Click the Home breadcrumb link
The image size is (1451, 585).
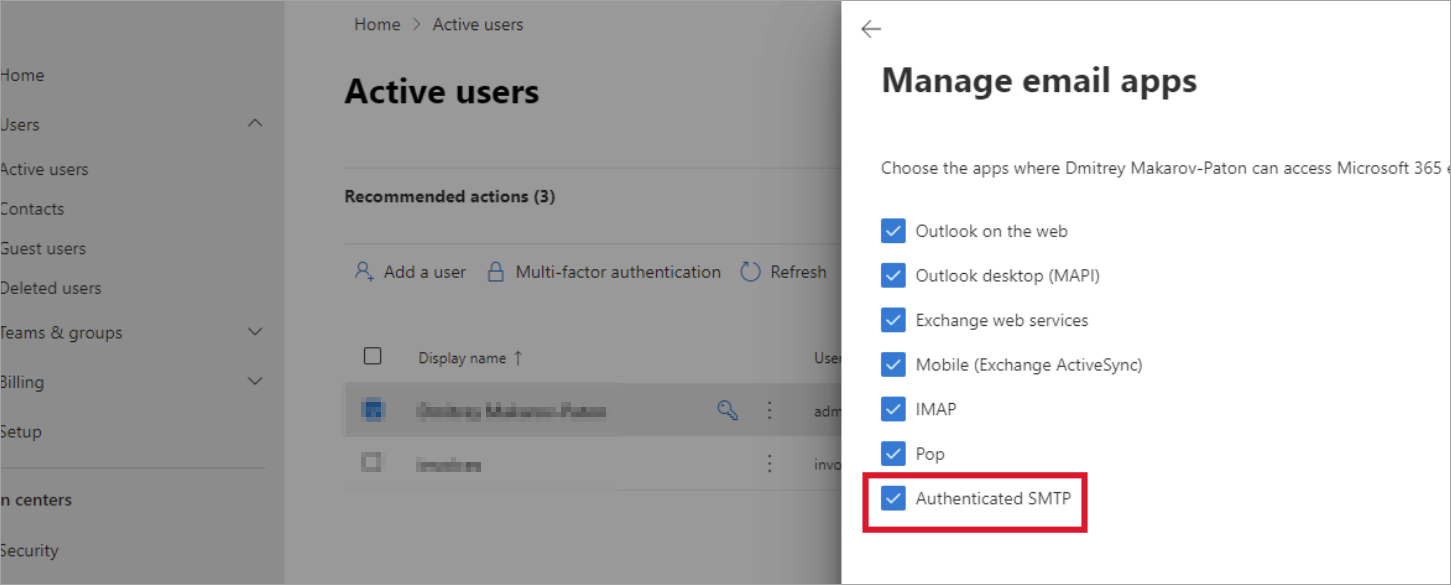coord(377,24)
